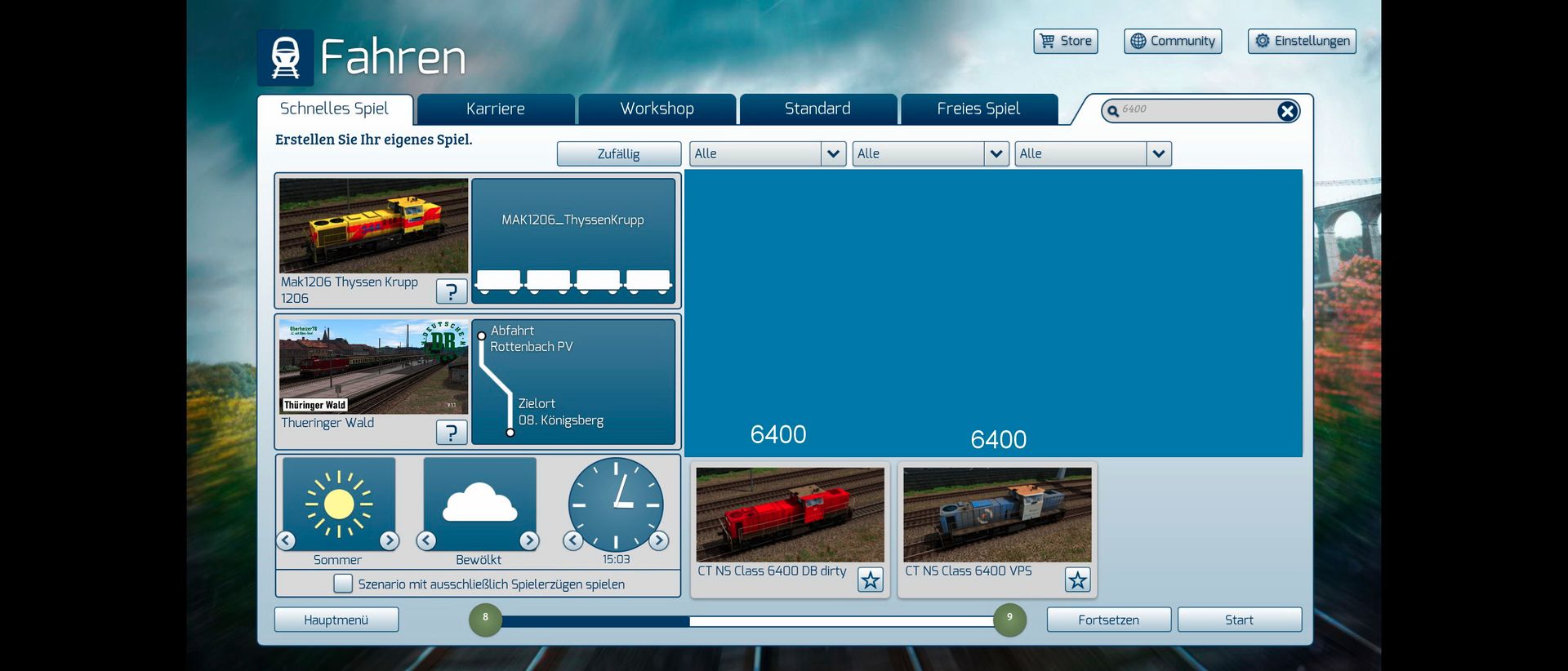Screen dimensions: 1568x671
Task: Click the Abfahrt Rottenbach PV route panel
Action: 573,381
